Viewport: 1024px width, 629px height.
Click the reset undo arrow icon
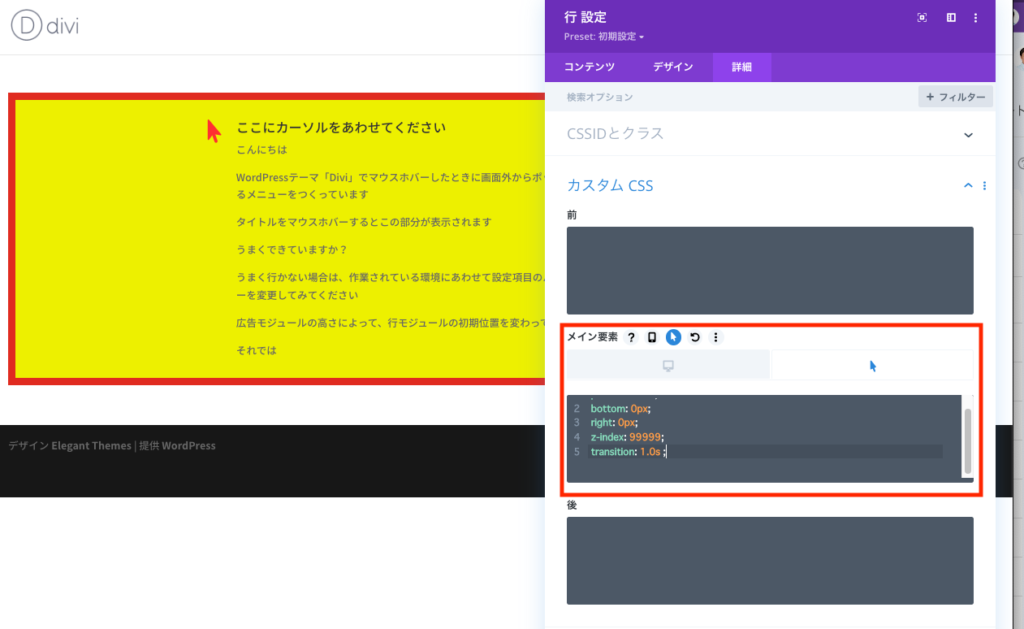point(694,338)
